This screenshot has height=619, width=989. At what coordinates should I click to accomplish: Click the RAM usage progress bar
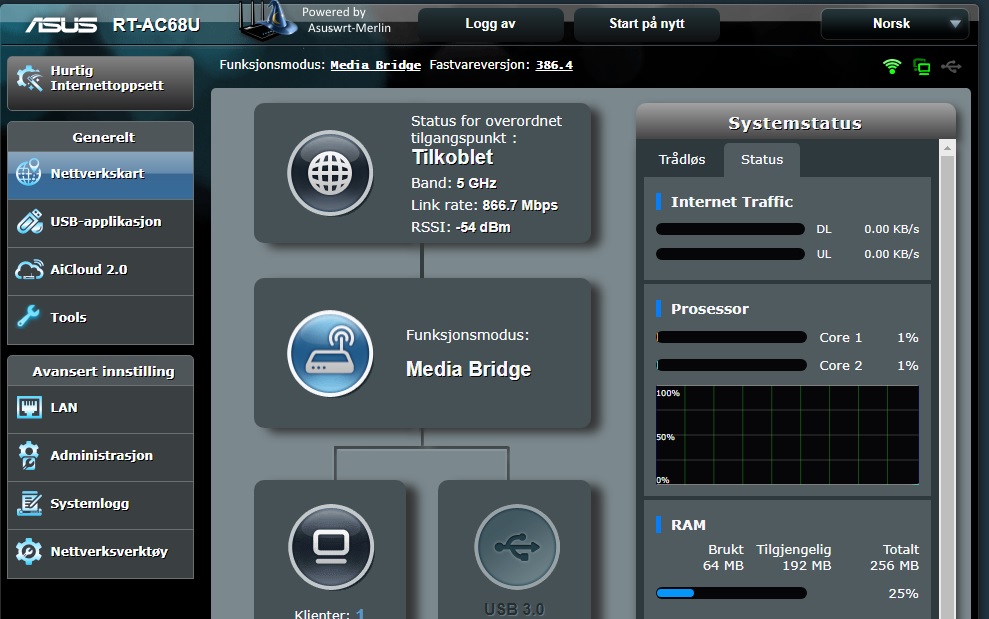(x=731, y=593)
